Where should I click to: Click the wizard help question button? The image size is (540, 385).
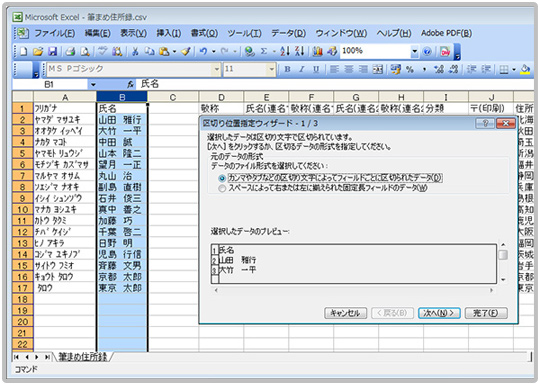click(x=485, y=123)
